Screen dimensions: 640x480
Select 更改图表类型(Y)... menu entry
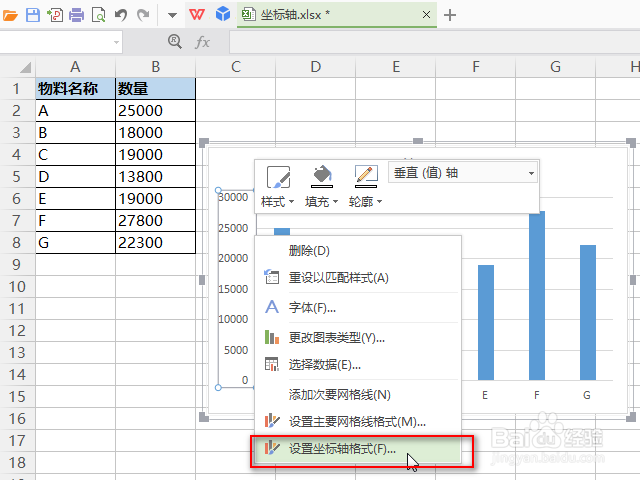(358, 338)
